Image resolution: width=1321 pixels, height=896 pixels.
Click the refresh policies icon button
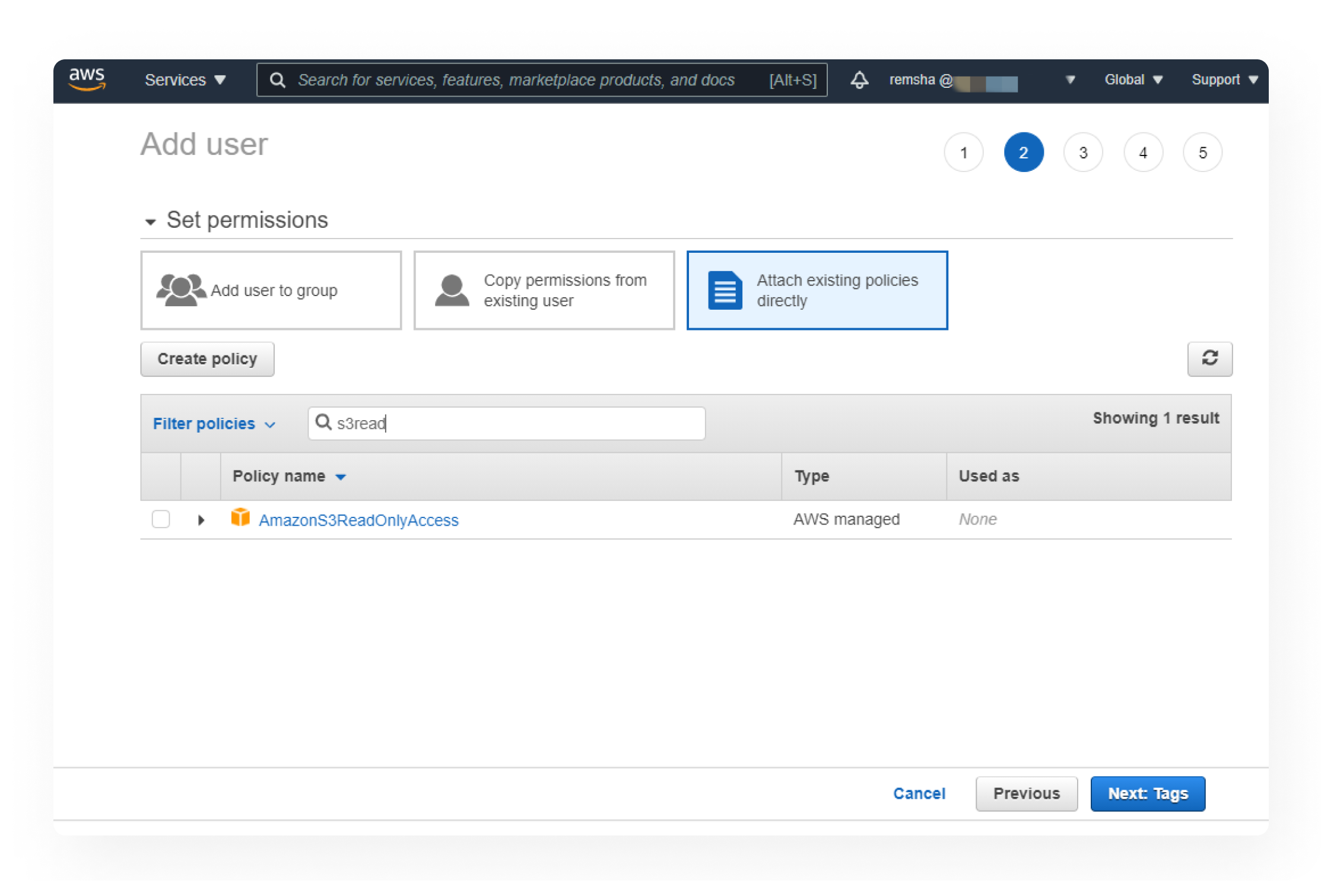(1209, 358)
